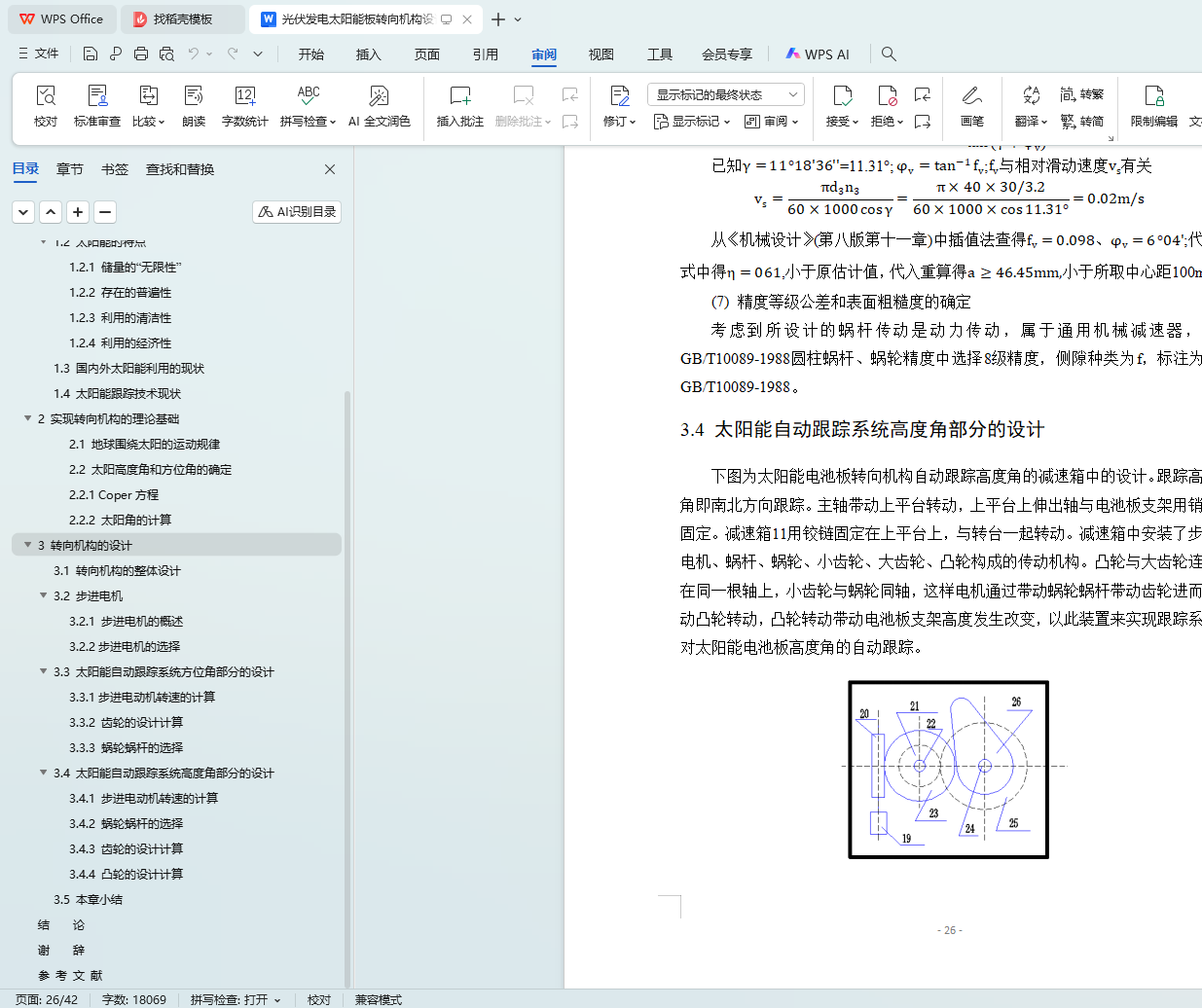Click the minus demote button in outline pane
The image size is (1202, 1008).
tap(105, 211)
